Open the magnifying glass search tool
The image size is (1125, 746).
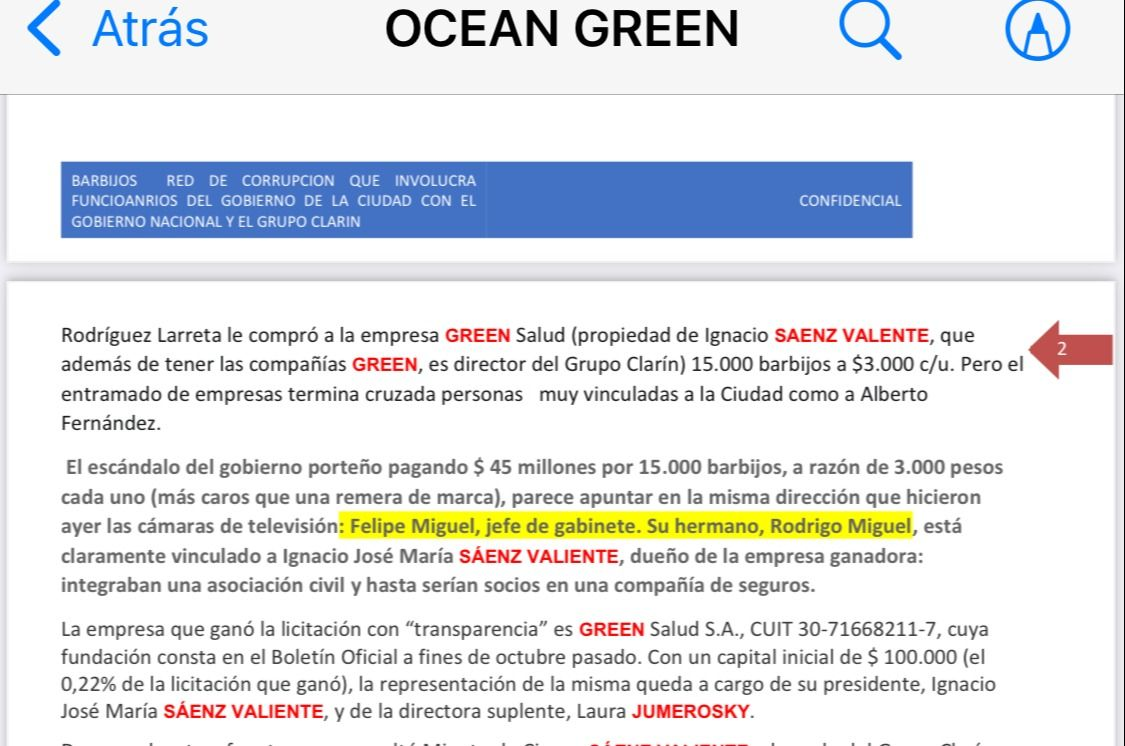click(870, 29)
